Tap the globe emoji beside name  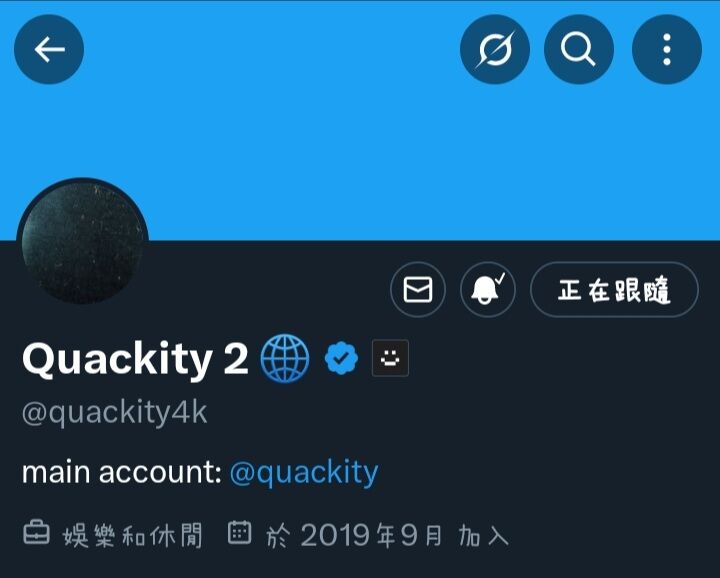[285, 358]
